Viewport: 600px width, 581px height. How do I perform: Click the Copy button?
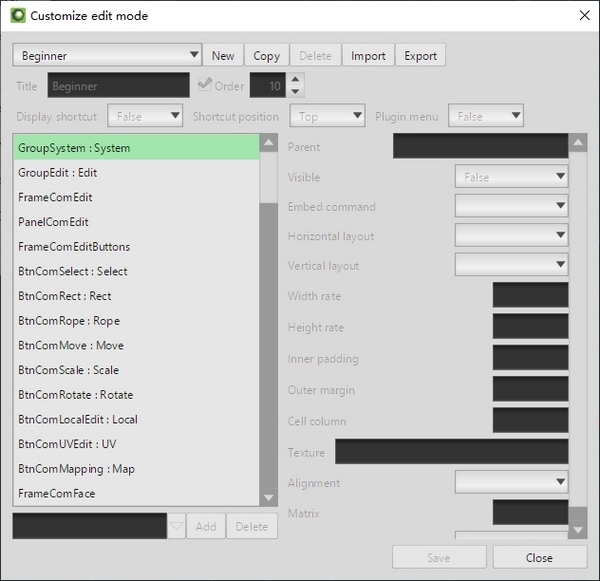[267, 55]
